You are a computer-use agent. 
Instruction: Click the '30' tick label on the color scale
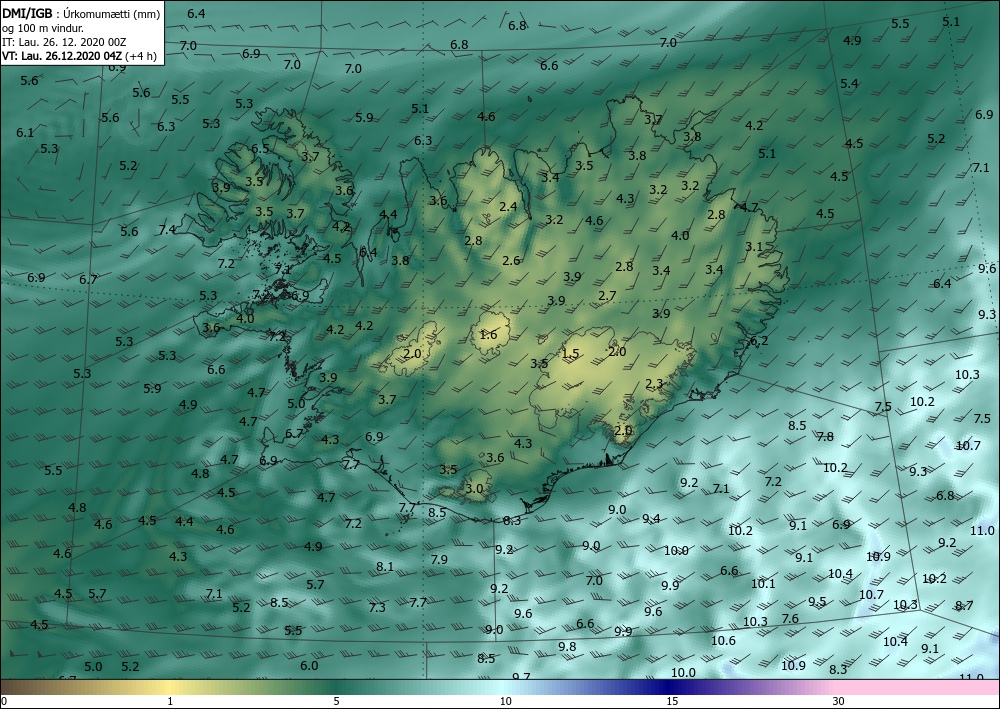(x=839, y=701)
